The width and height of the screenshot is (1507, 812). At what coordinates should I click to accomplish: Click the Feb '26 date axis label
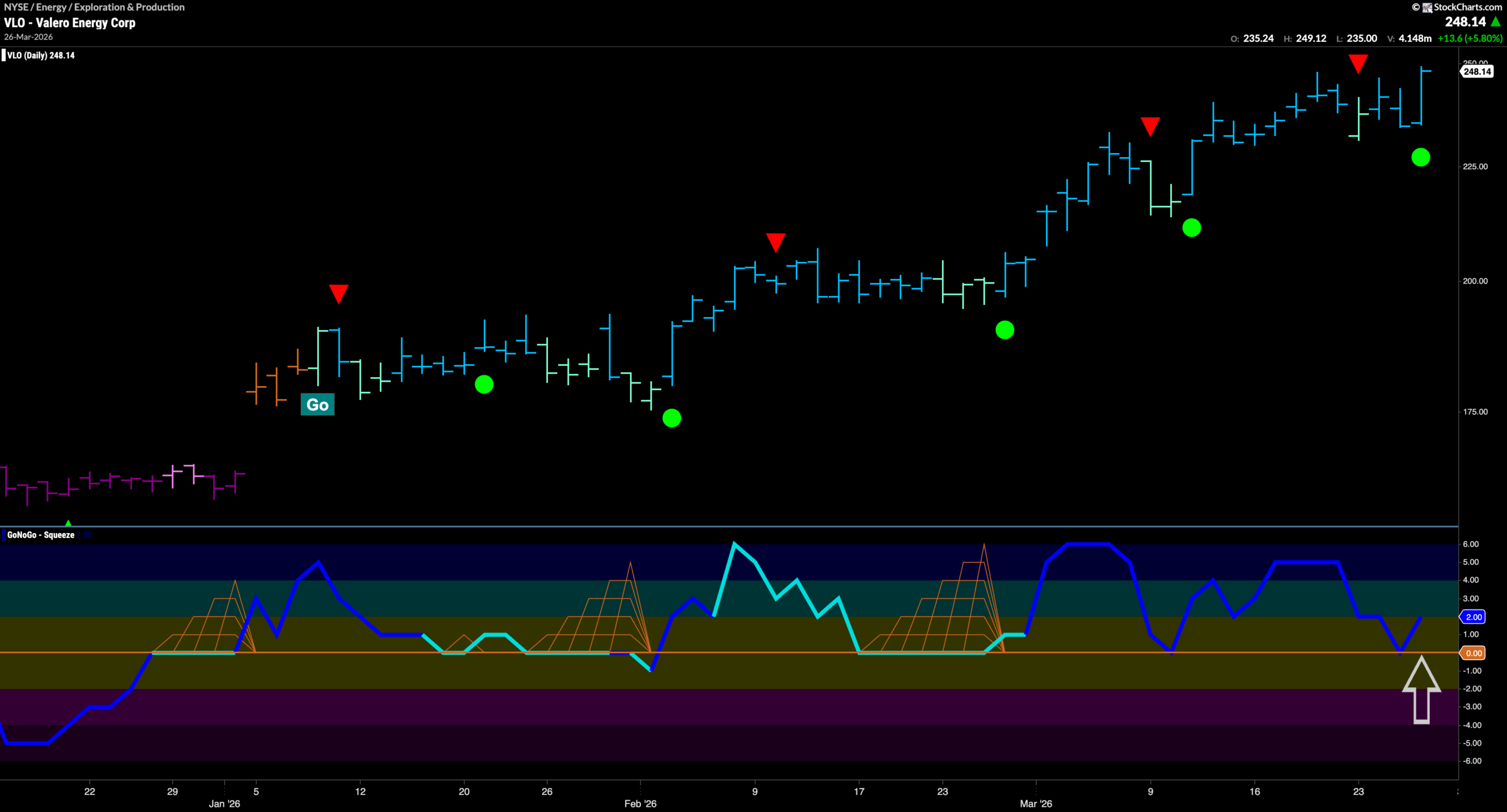(640, 804)
